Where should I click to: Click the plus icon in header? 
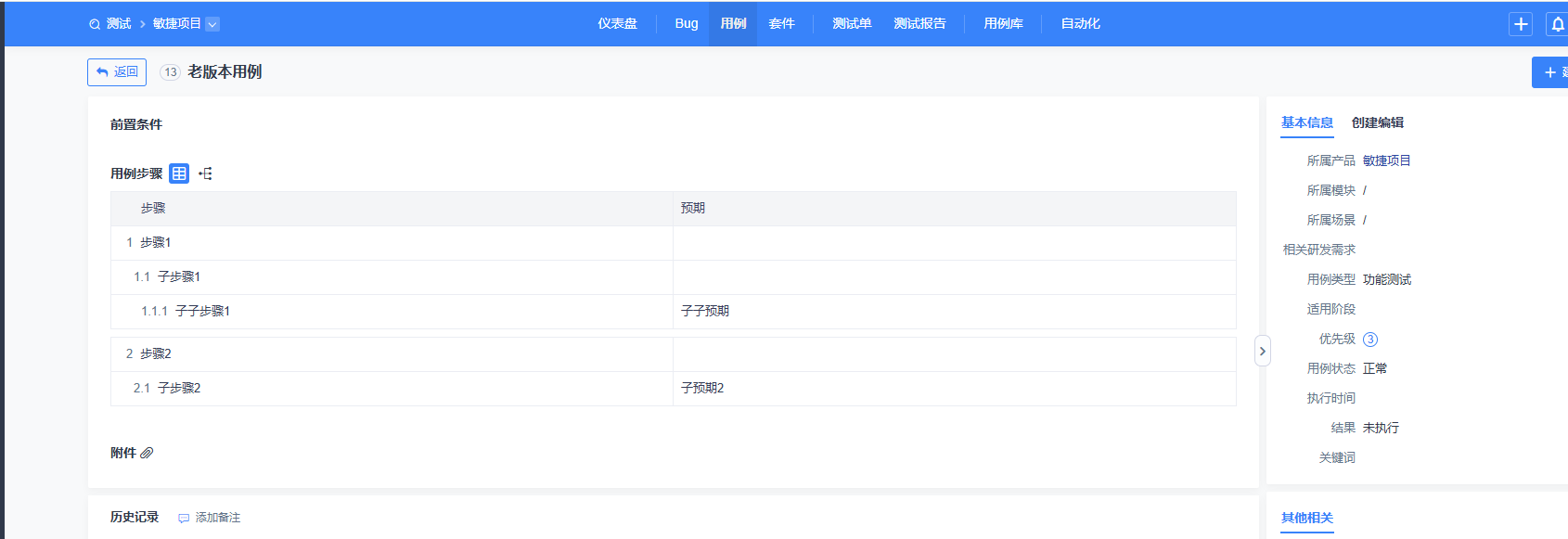coord(1521,24)
